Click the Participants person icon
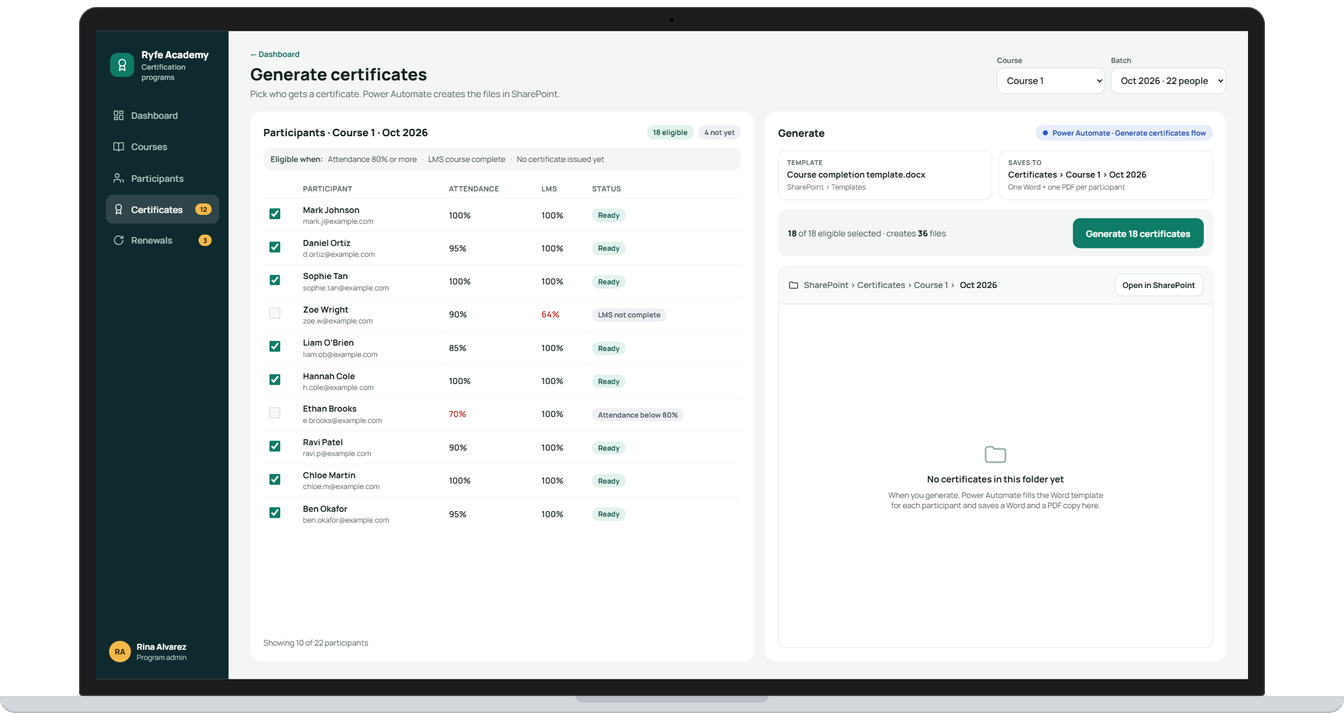1344x720 pixels. tap(118, 178)
